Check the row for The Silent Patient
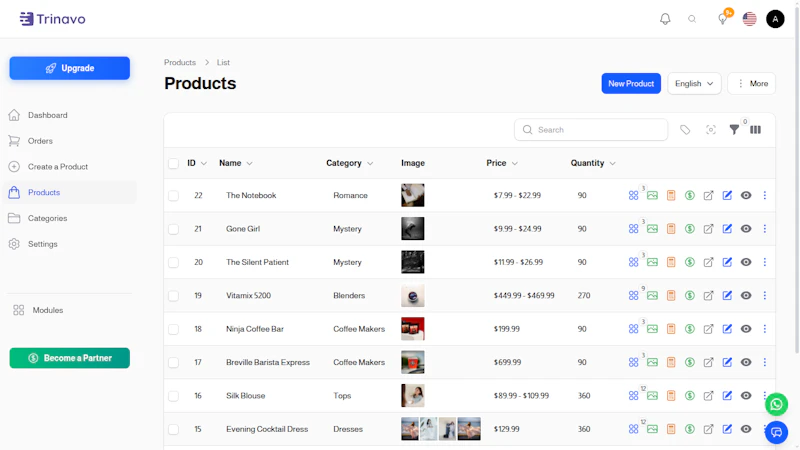The height and width of the screenshot is (450, 800). tap(173, 262)
